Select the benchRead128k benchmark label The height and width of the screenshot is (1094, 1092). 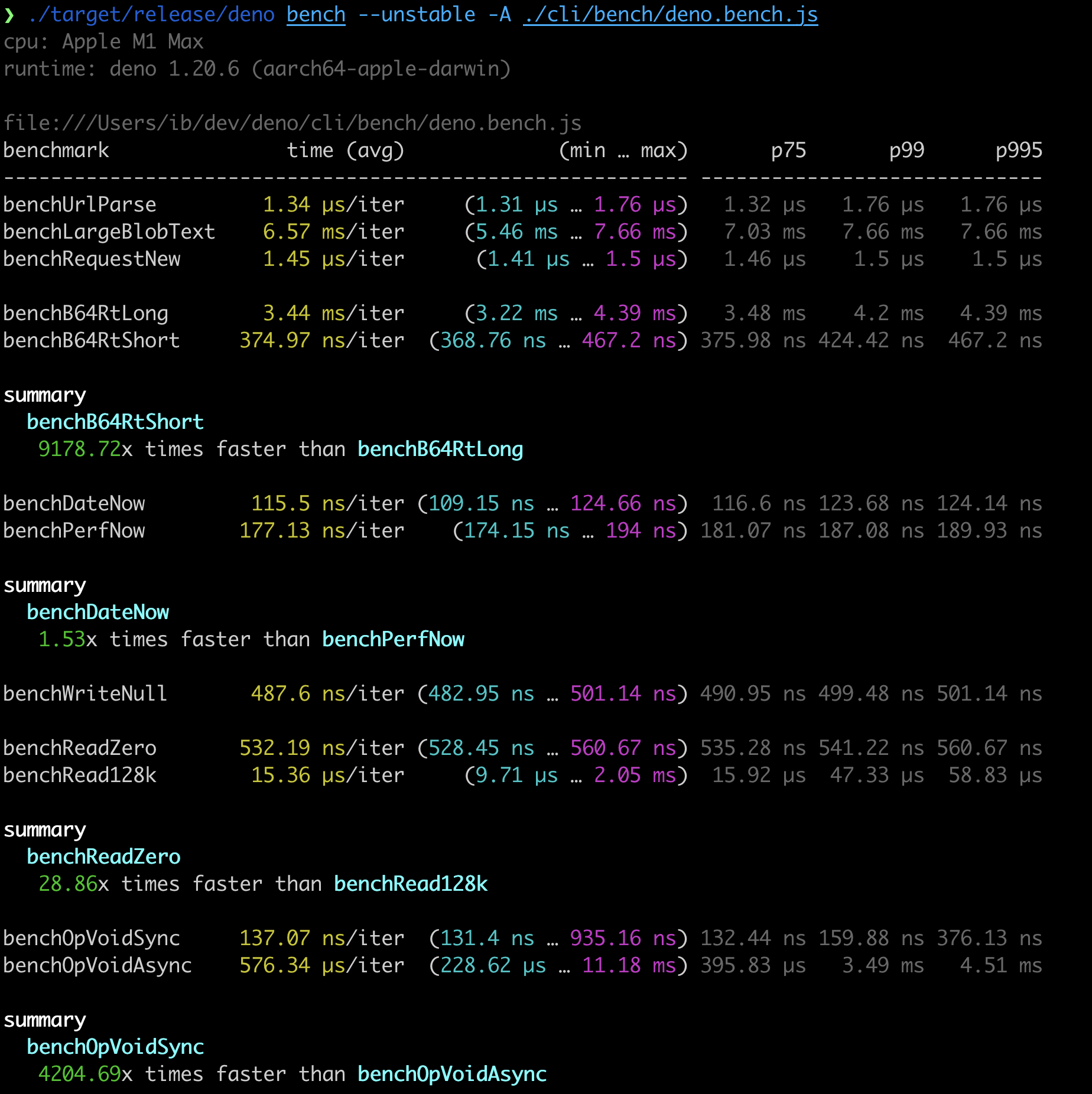point(79,774)
